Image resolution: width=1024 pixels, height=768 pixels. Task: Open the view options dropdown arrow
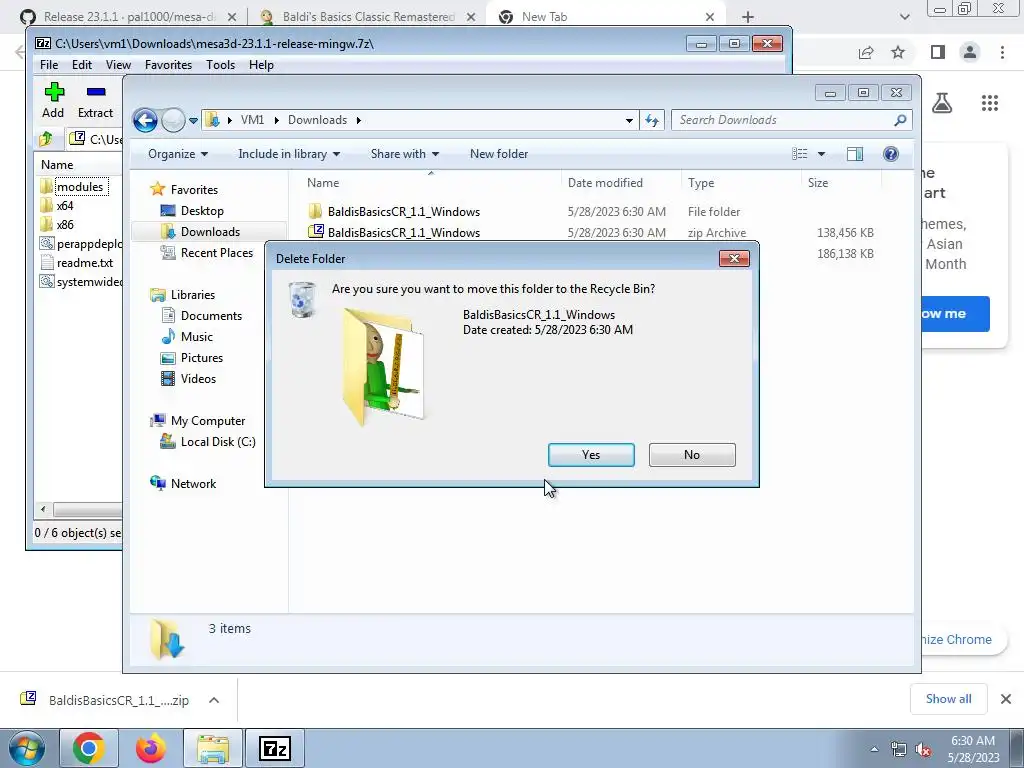(822, 154)
